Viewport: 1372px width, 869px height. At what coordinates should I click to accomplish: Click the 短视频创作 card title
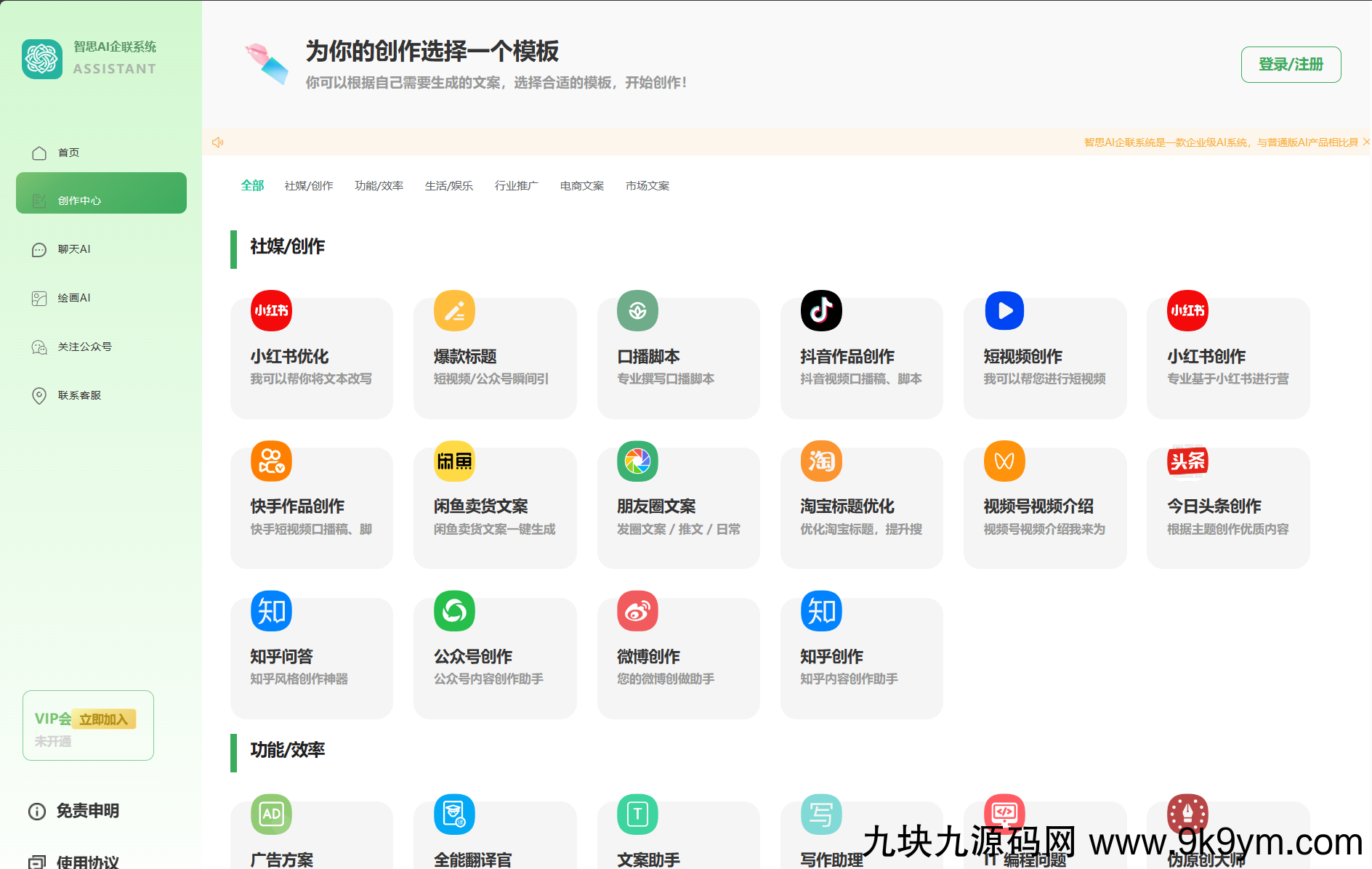[x=1022, y=357]
